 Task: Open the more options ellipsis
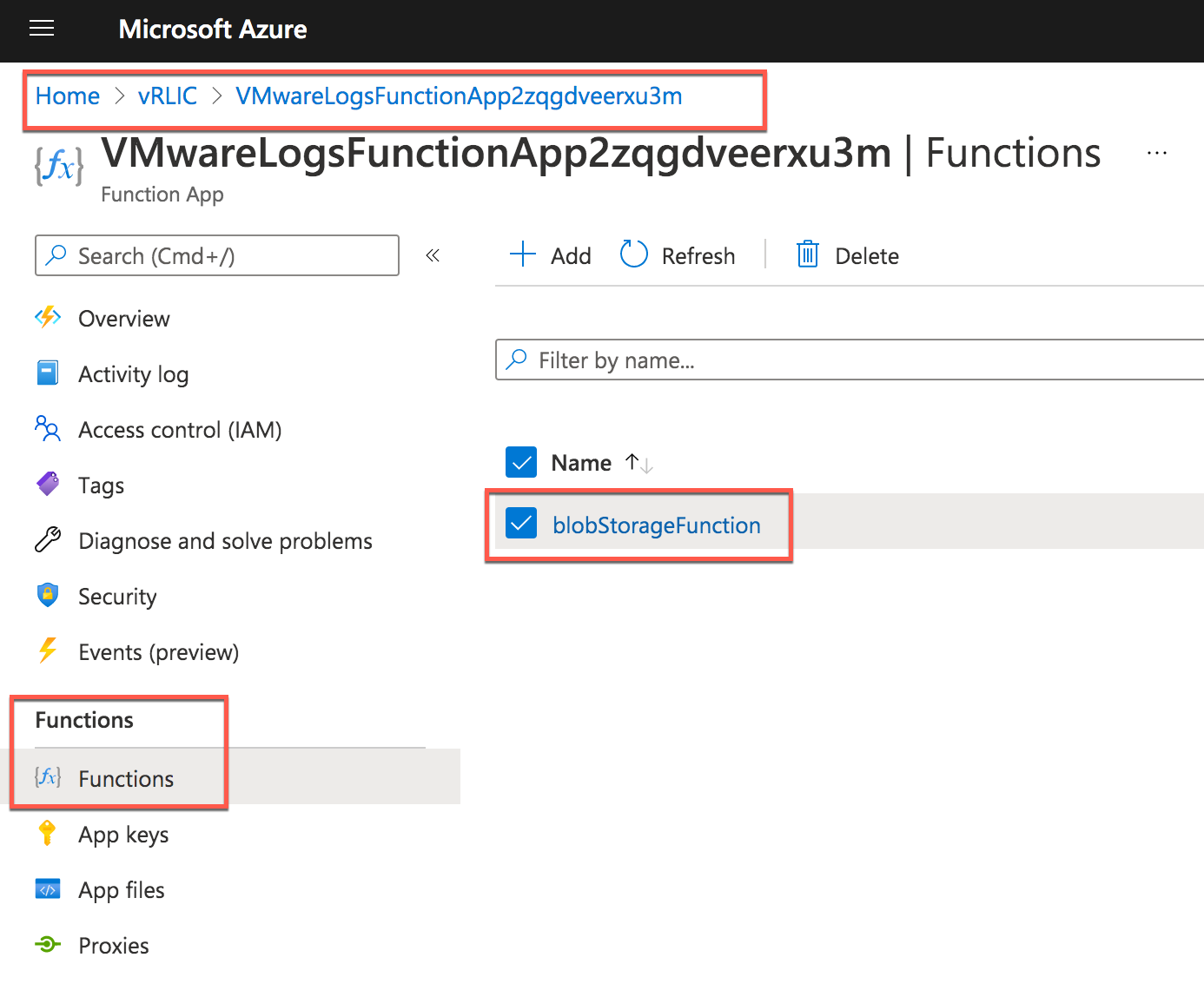[1156, 153]
